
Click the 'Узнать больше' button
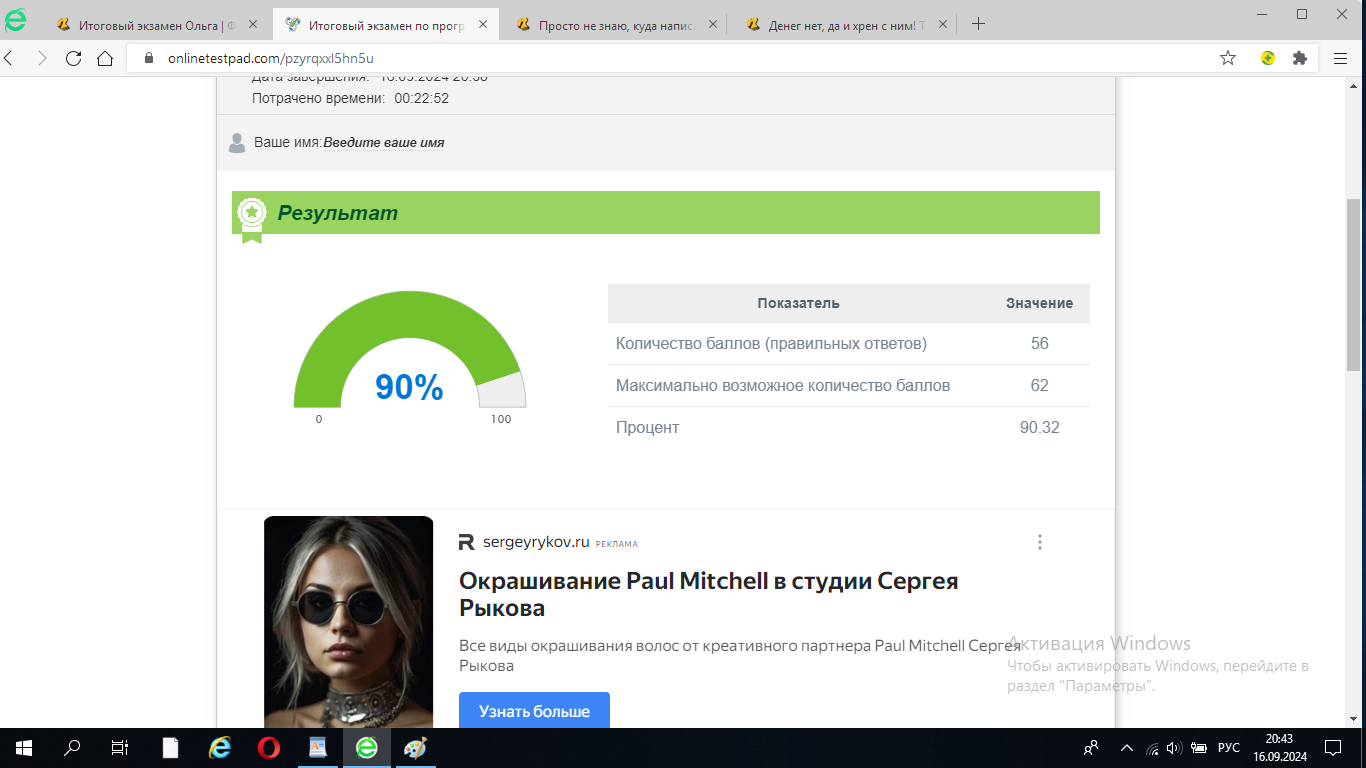pyautogui.click(x=534, y=711)
